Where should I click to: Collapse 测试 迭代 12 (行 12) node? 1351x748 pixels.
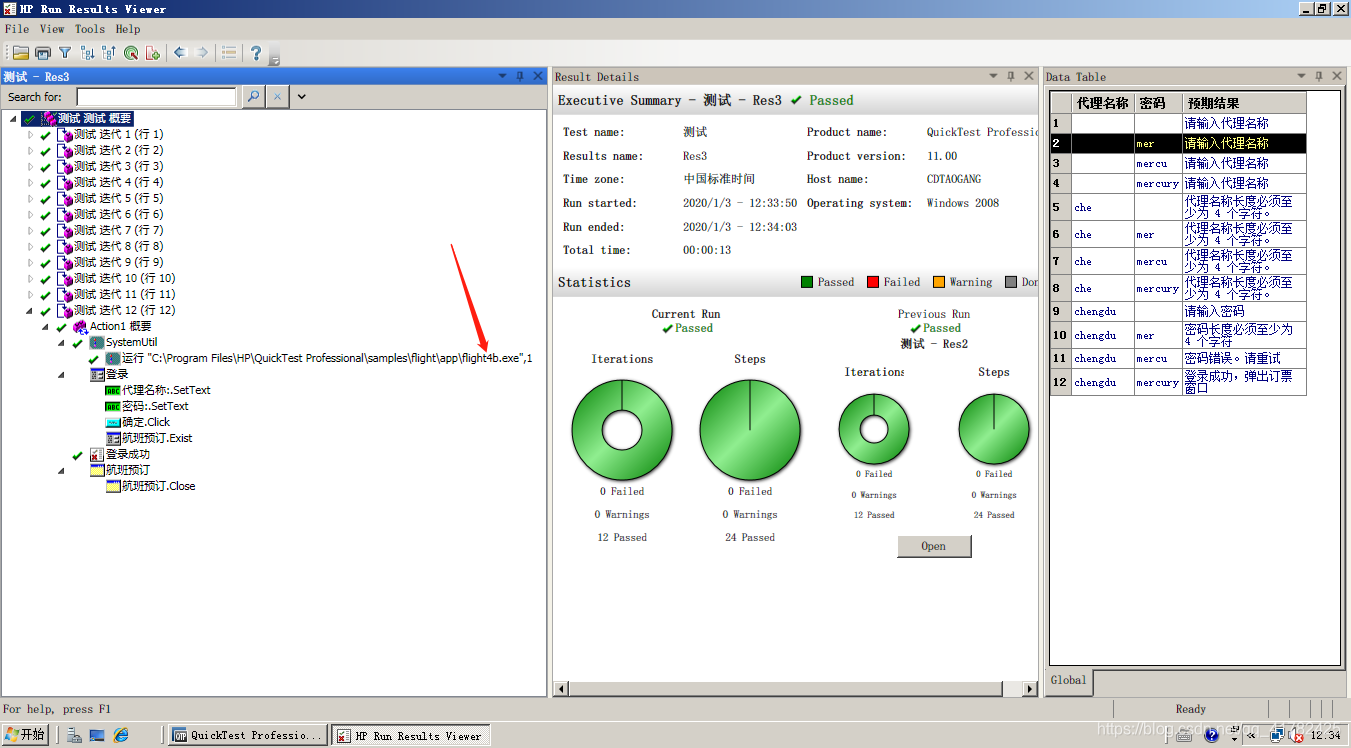tap(30, 311)
